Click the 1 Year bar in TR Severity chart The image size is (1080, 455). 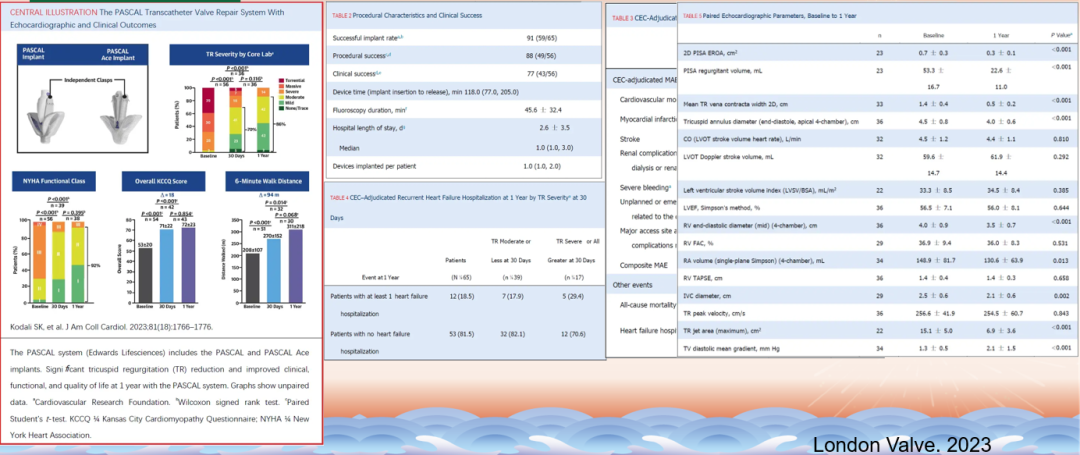(x=262, y=118)
